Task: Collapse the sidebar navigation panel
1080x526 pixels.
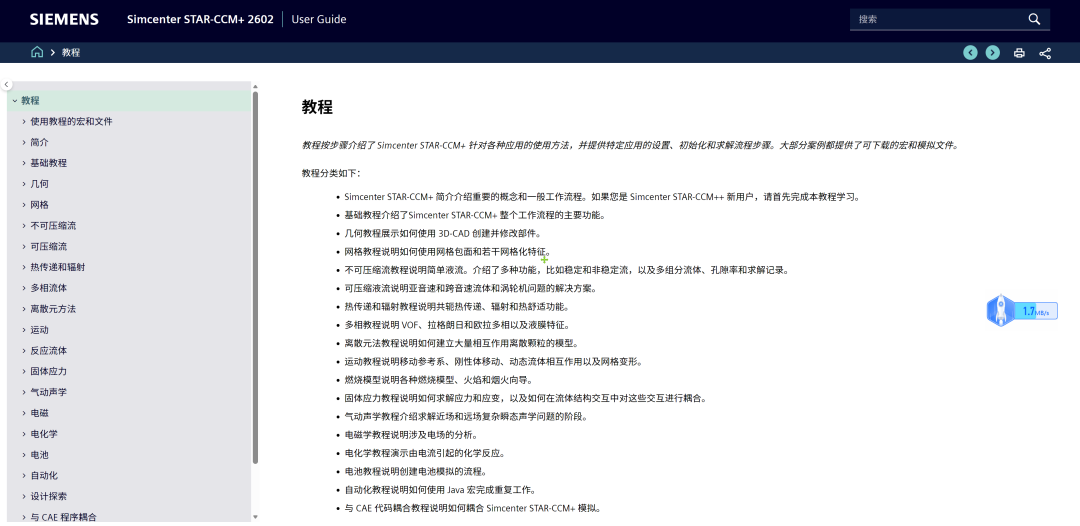Action: tap(6, 85)
